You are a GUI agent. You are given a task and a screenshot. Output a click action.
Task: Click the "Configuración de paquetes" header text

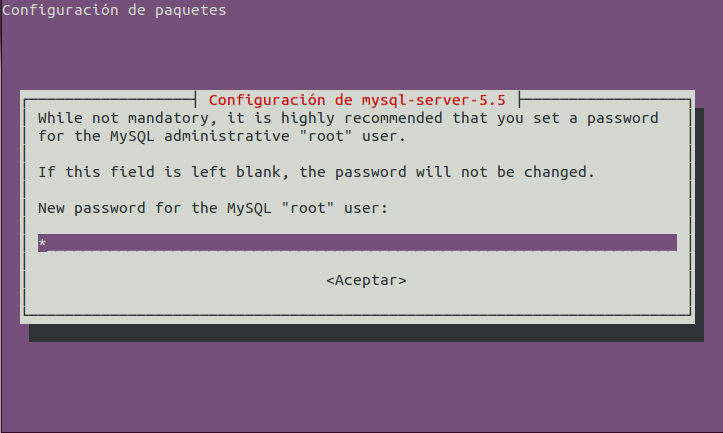[115, 11]
